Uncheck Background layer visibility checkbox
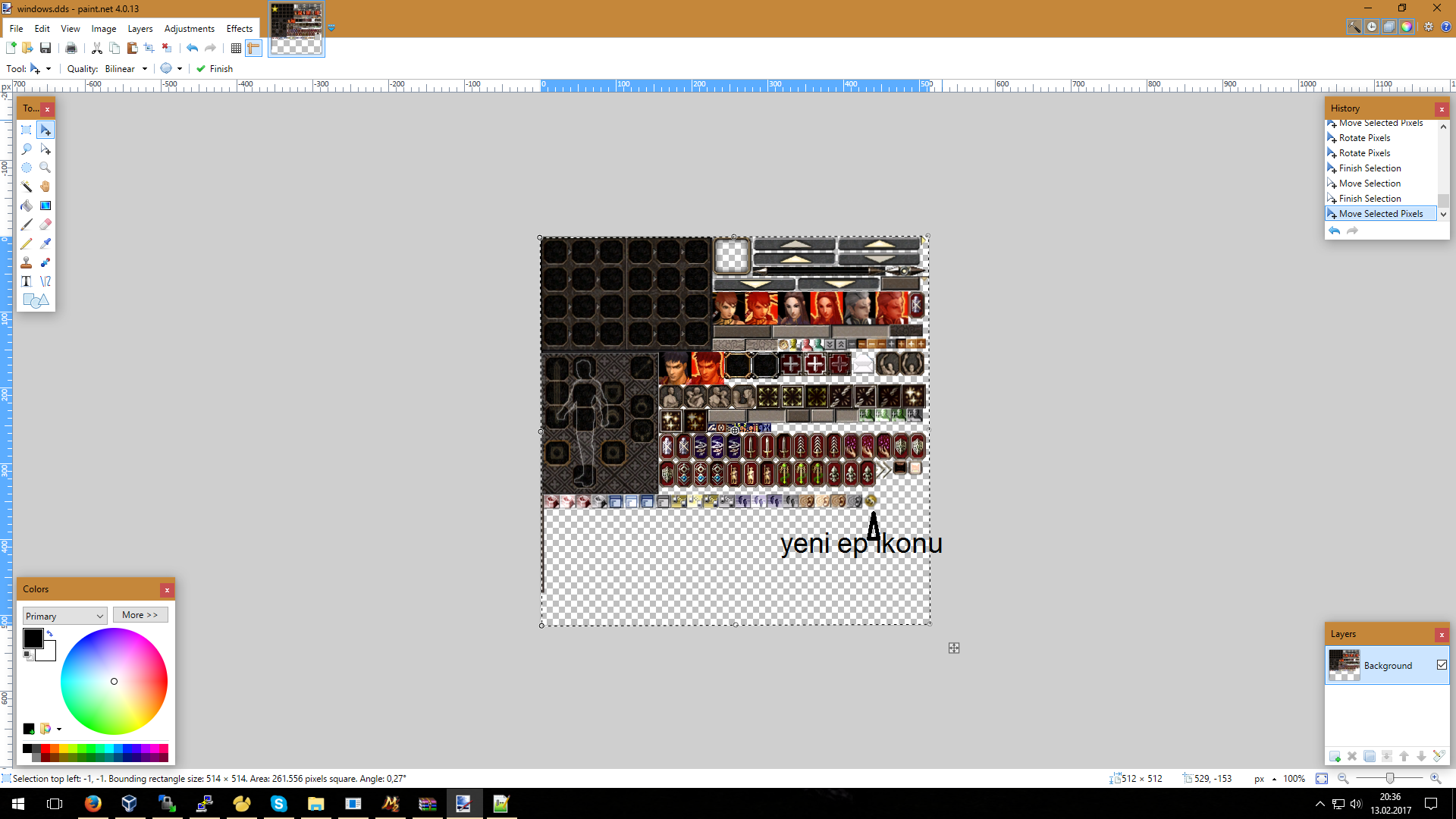Image resolution: width=1456 pixels, height=819 pixels. pyautogui.click(x=1442, y=665)
